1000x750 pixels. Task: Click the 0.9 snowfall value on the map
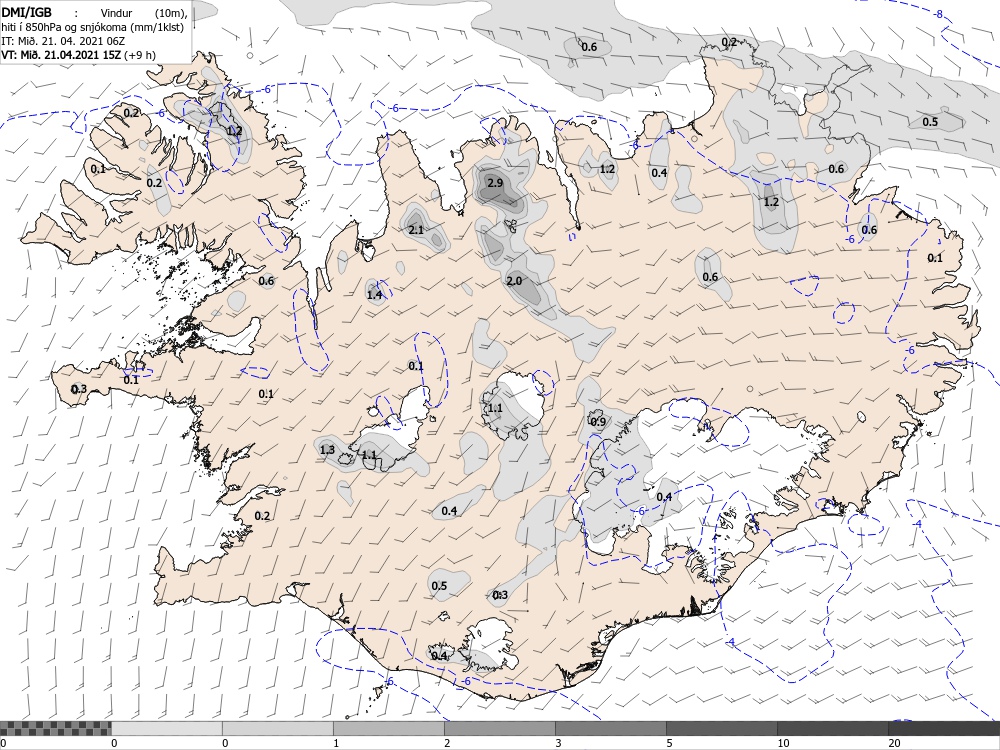[x=598, y=422]
